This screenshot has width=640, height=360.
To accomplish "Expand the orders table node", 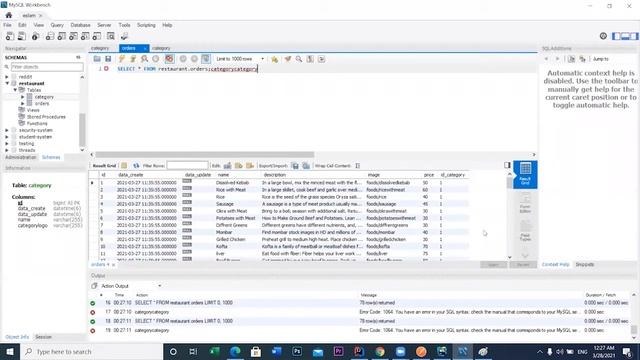I will [x=23, y=104].
